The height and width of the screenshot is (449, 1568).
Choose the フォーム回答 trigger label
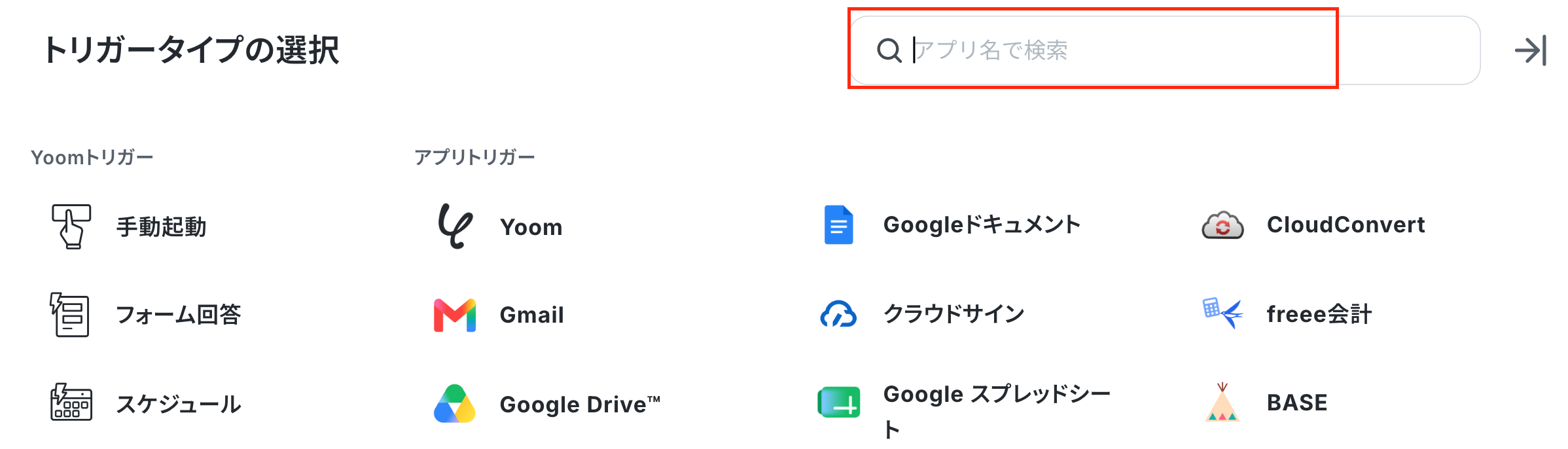click(x=179, y=315)
